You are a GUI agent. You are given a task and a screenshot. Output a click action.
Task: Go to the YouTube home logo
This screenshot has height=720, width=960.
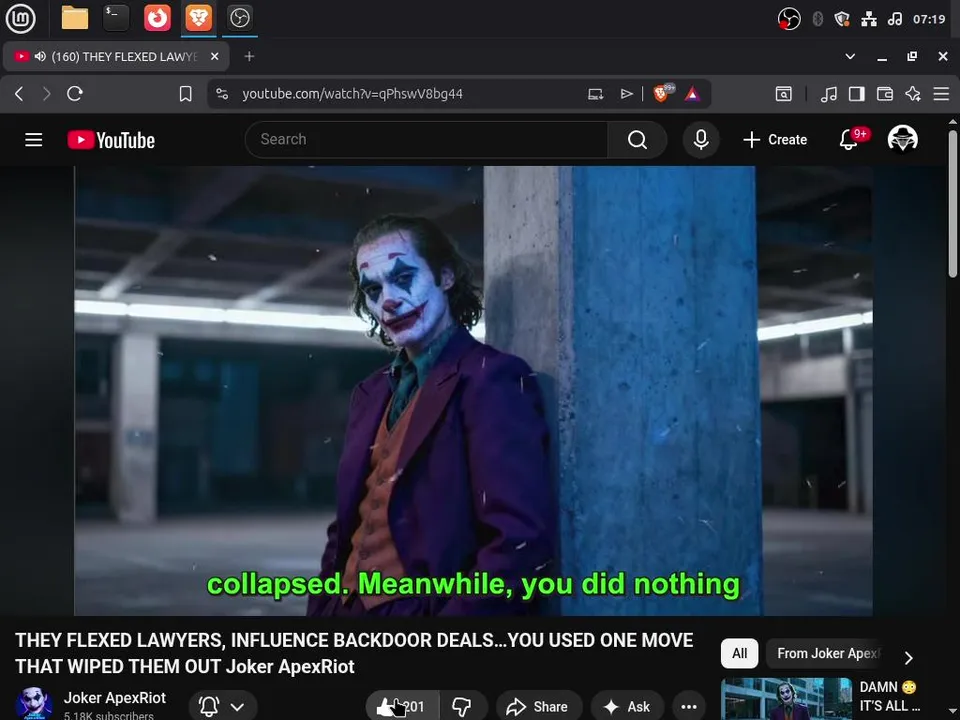pyautogui.click(x=111, y=140)
